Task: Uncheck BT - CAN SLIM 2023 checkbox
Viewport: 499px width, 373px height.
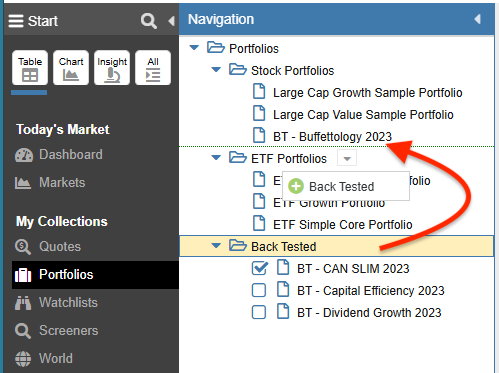Action: 259,268
